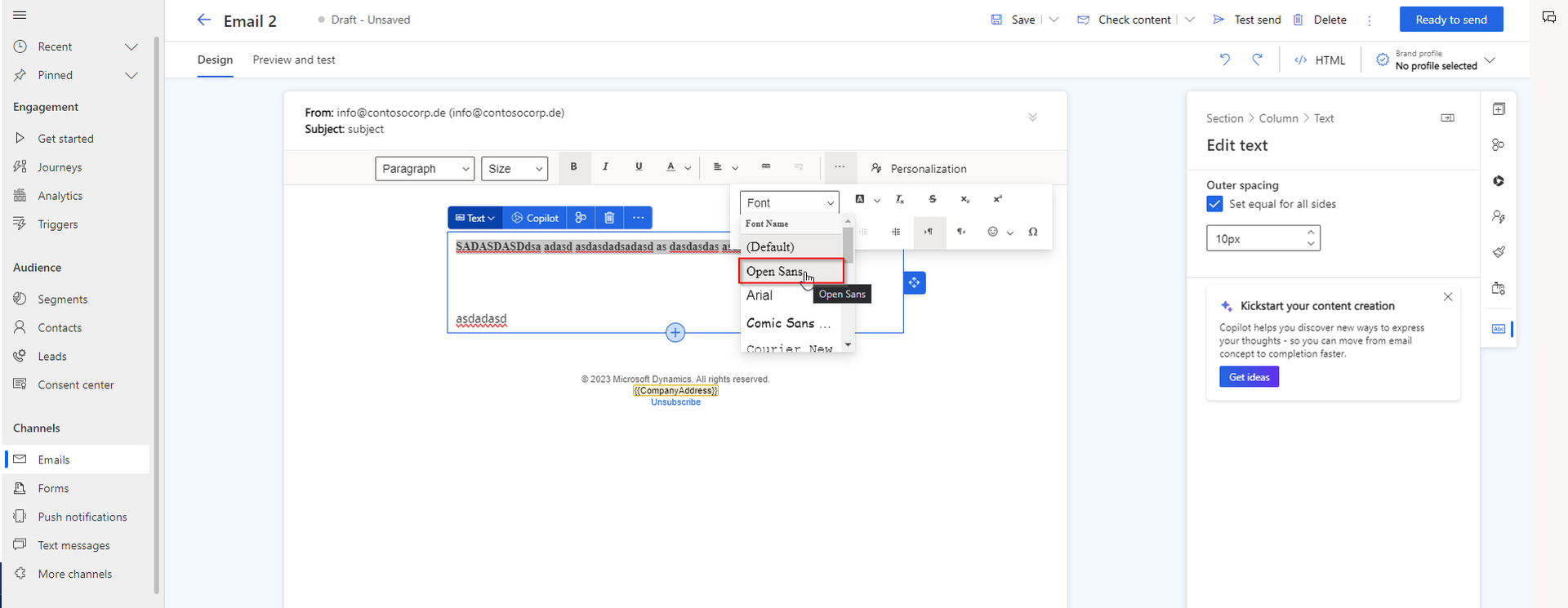Open the Text element type dropdown
The height and width of the screenshot is (608, 1568).
[475, 218]
